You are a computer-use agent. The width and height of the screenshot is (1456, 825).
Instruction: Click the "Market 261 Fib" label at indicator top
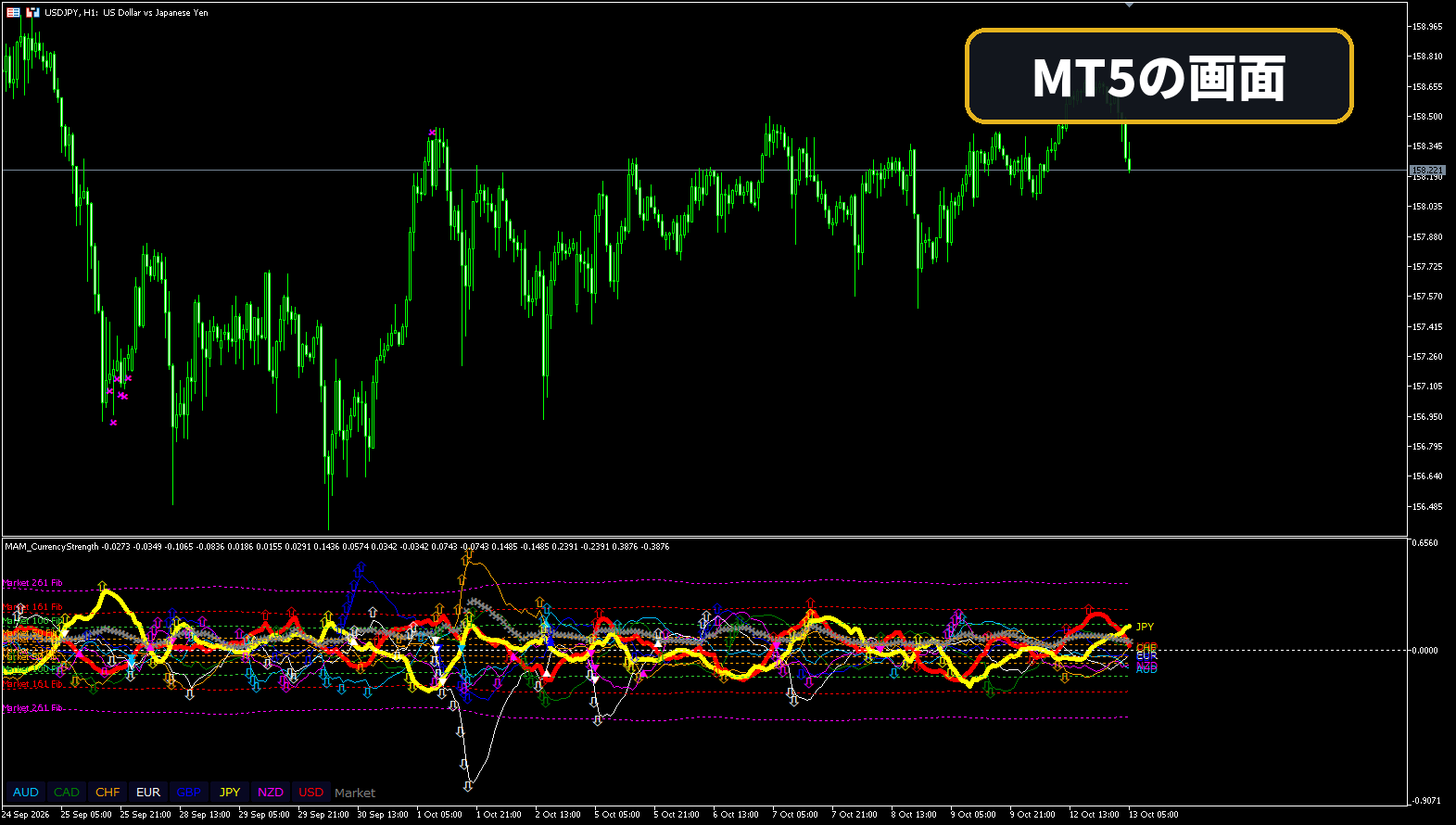(33, 583)
